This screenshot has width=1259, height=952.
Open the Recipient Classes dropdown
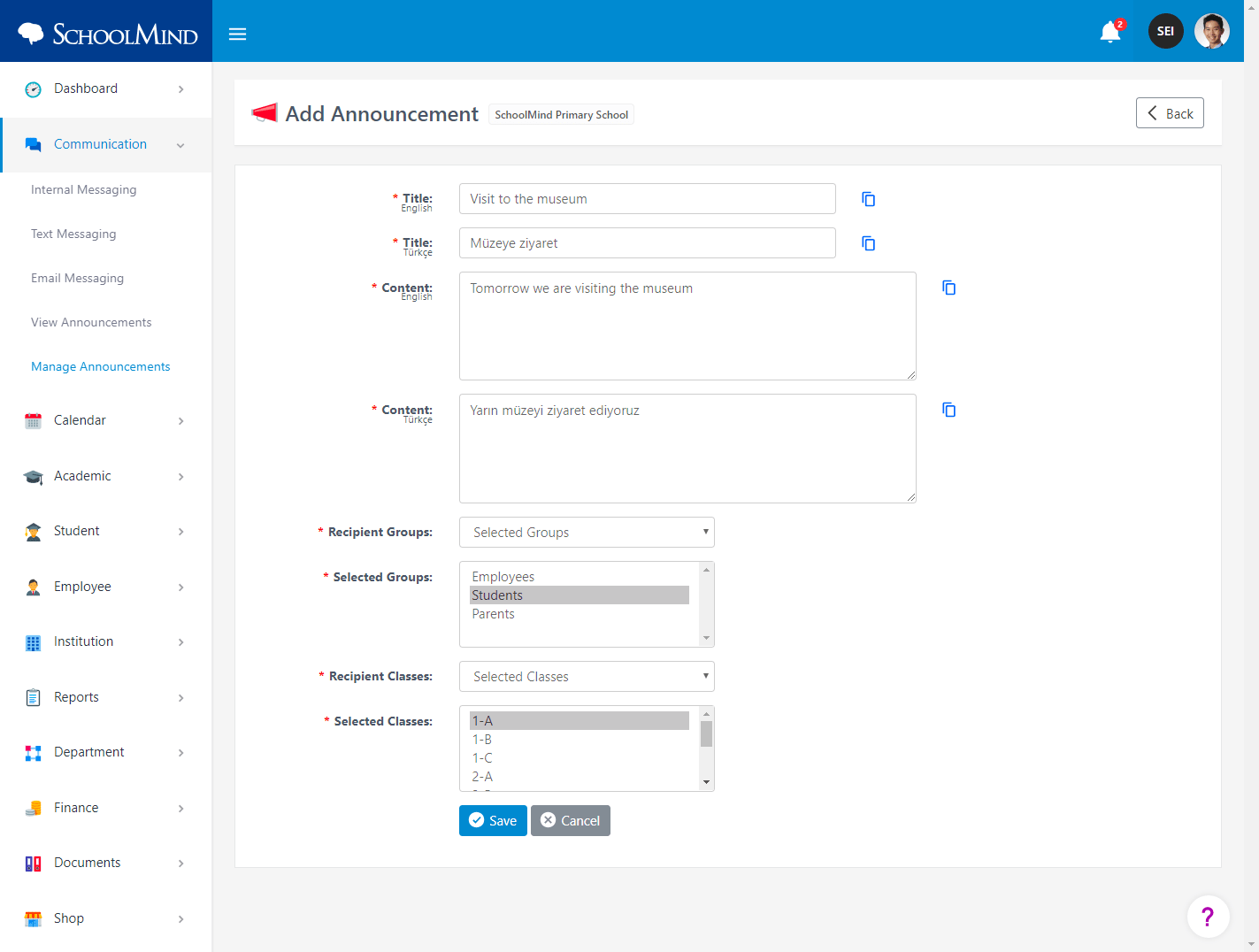(587, 677)
